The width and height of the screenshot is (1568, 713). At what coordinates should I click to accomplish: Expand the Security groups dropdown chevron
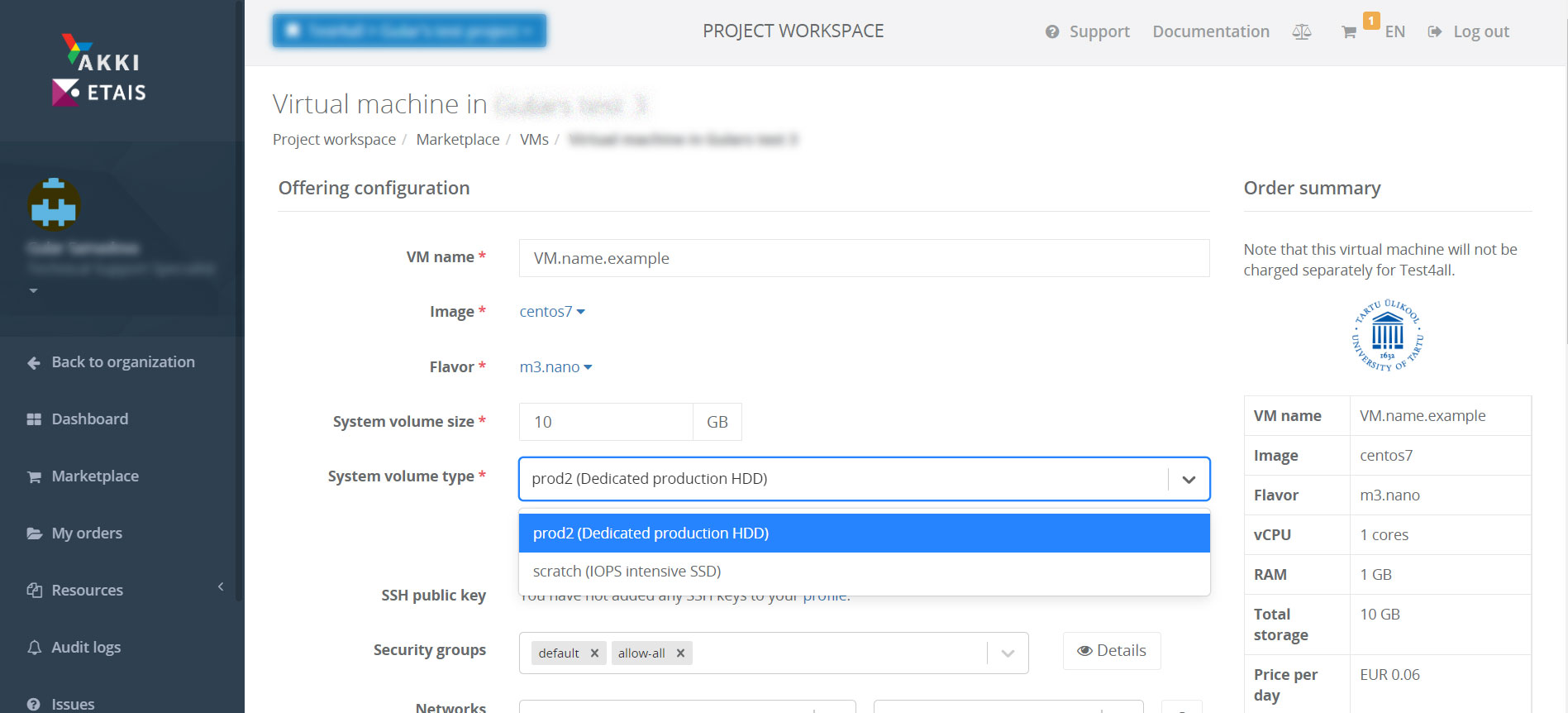[x=1008, y=653]
